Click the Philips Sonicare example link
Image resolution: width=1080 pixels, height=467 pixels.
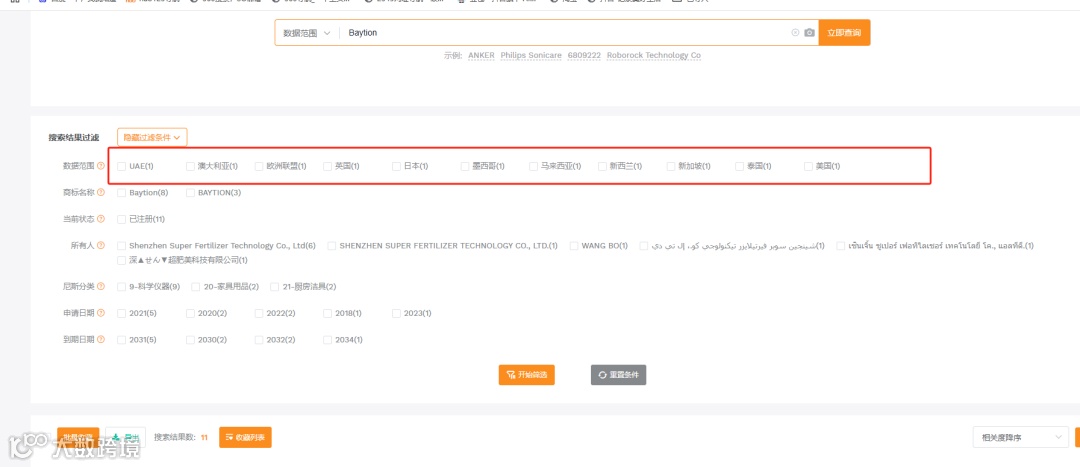(531, 55)
